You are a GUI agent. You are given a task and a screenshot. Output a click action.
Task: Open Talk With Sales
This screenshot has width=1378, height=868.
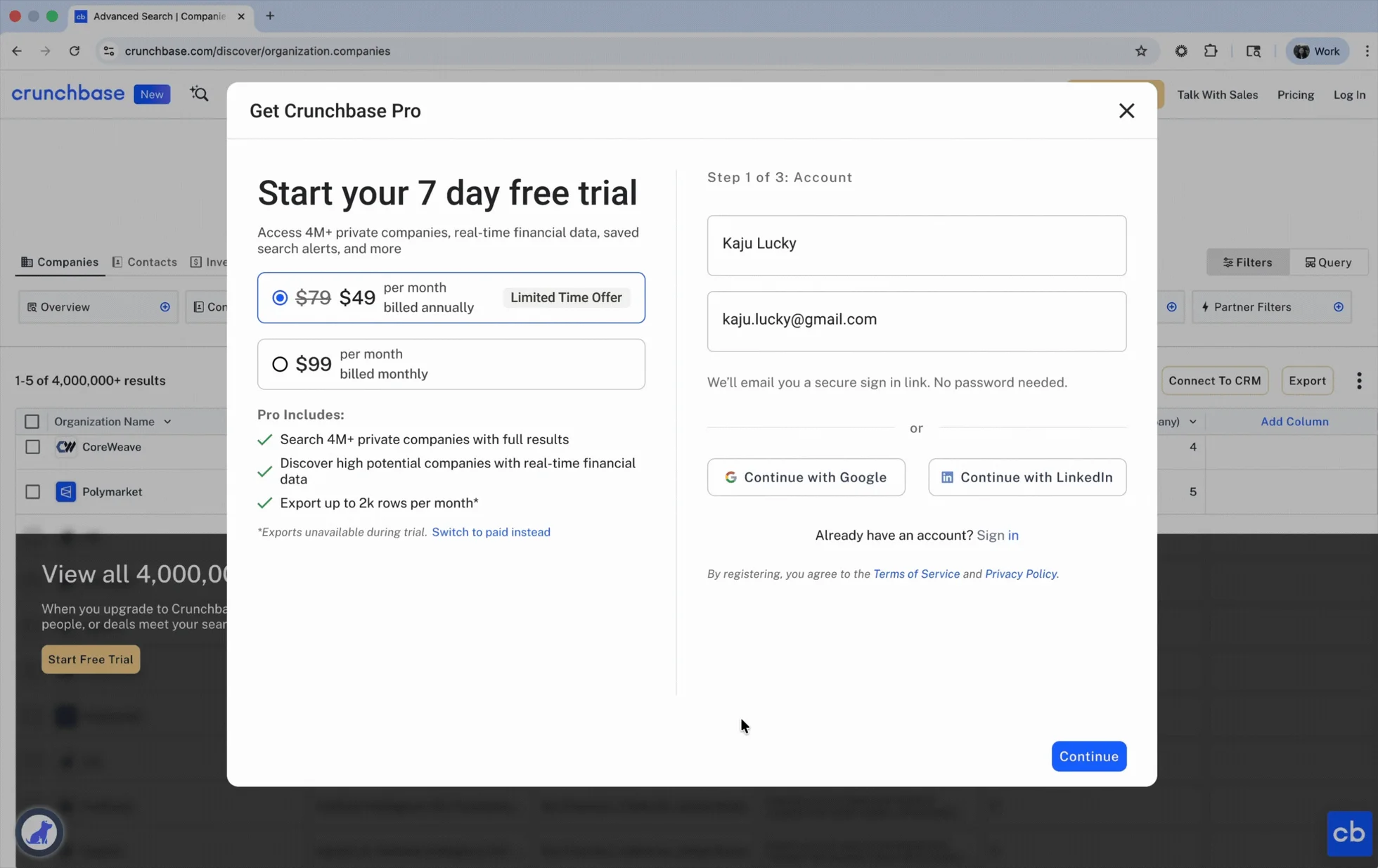click(1217, 95)
